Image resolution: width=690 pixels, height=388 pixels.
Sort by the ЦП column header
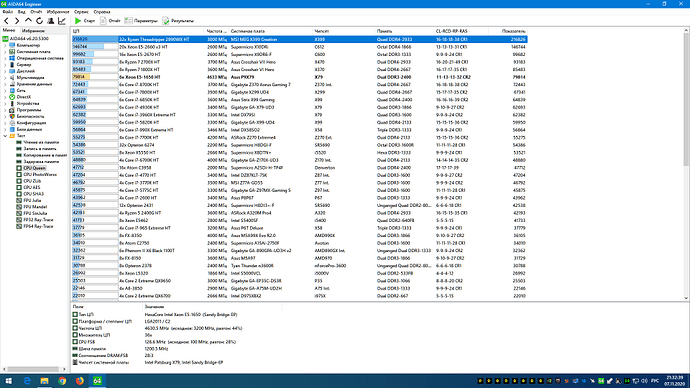pos(138,31)
